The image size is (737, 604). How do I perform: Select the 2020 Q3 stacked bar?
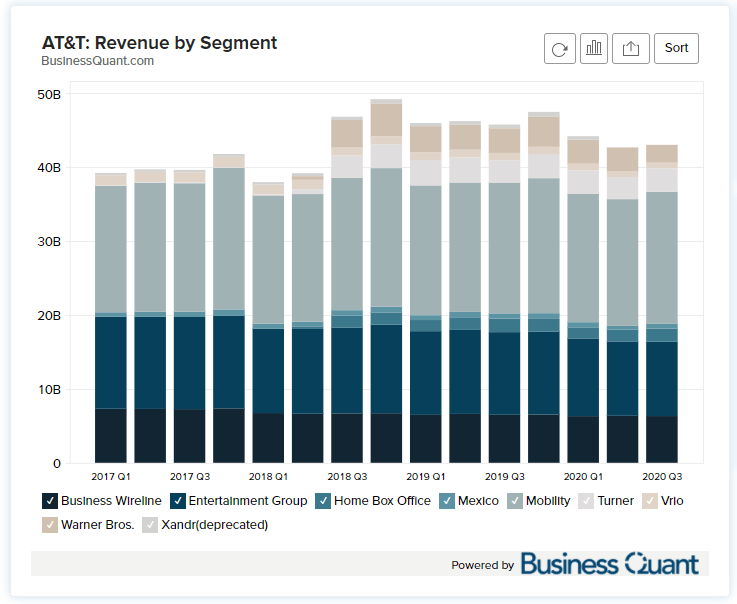(x=662, y=304)
